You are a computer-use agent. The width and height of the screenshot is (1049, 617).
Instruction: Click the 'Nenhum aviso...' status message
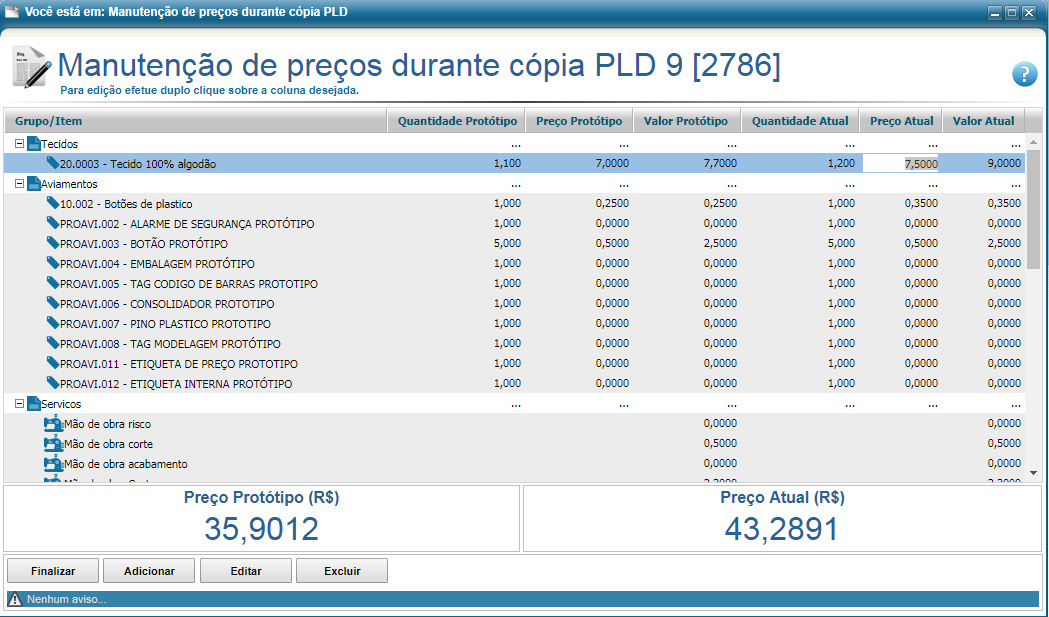point(66,600)
